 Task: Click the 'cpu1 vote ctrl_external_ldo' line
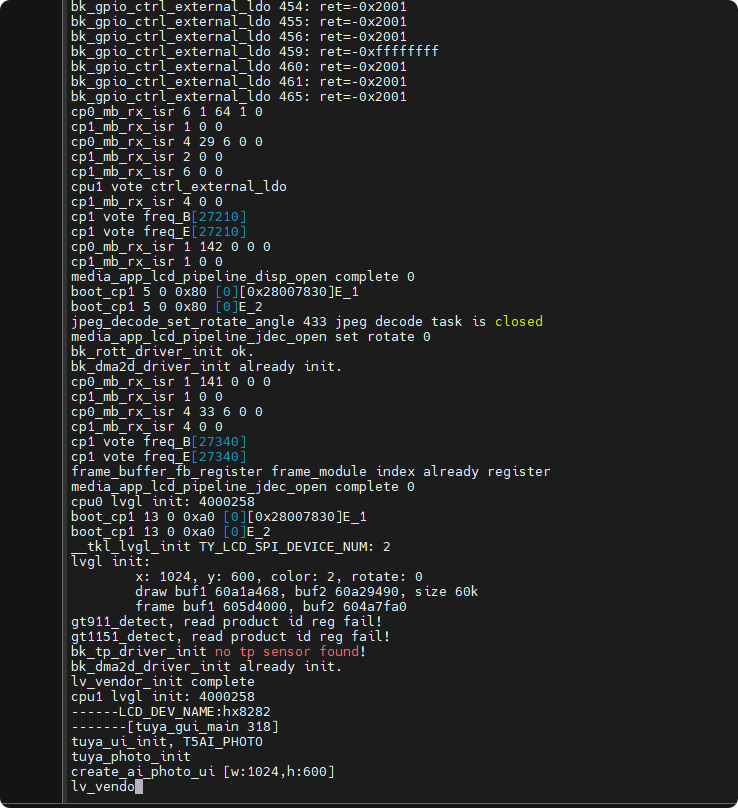(x=178, y=186)
